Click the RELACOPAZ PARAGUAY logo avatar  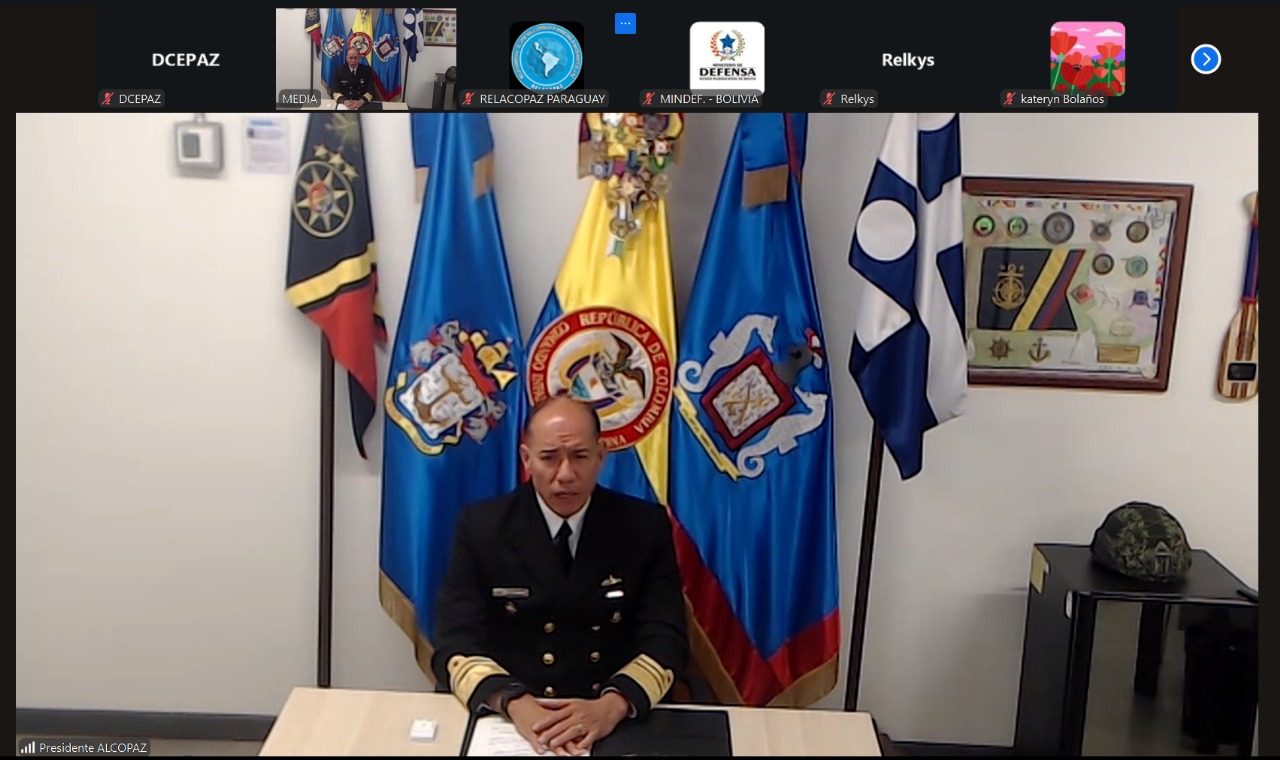(x=547, y=57)
